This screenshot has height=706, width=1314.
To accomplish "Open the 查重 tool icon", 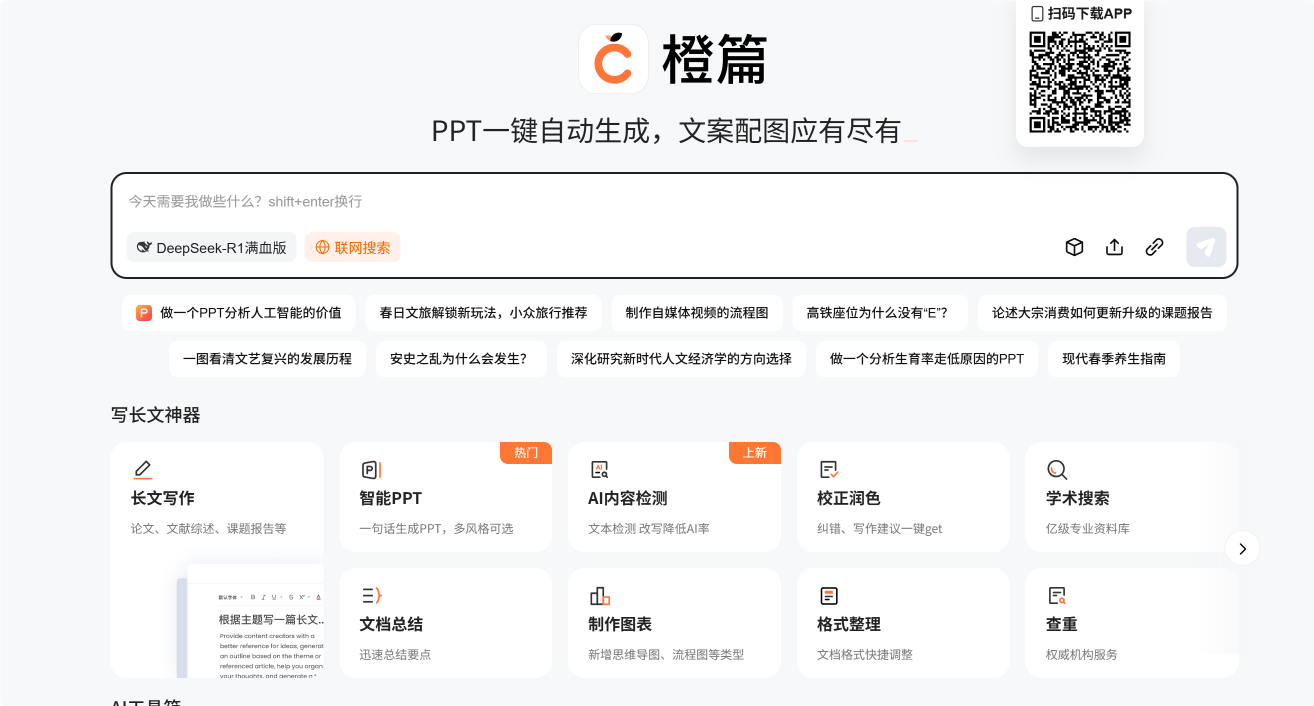I will coord(1057,596).
